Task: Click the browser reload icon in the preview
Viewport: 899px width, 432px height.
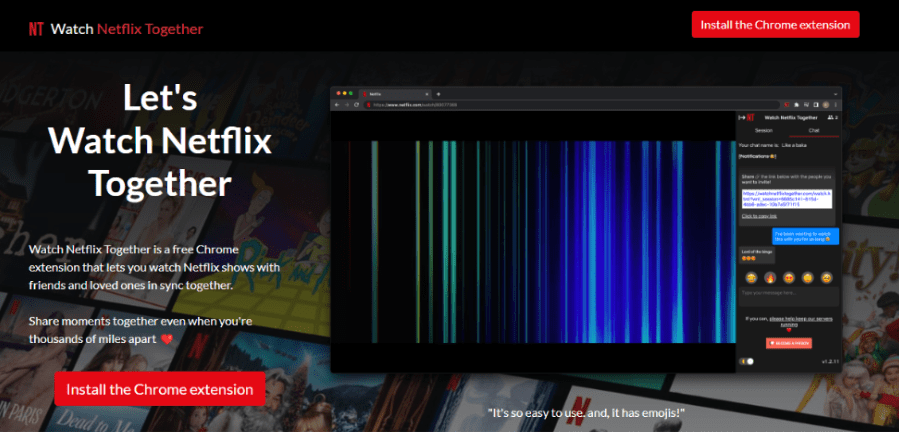Action: coord(356,105)
